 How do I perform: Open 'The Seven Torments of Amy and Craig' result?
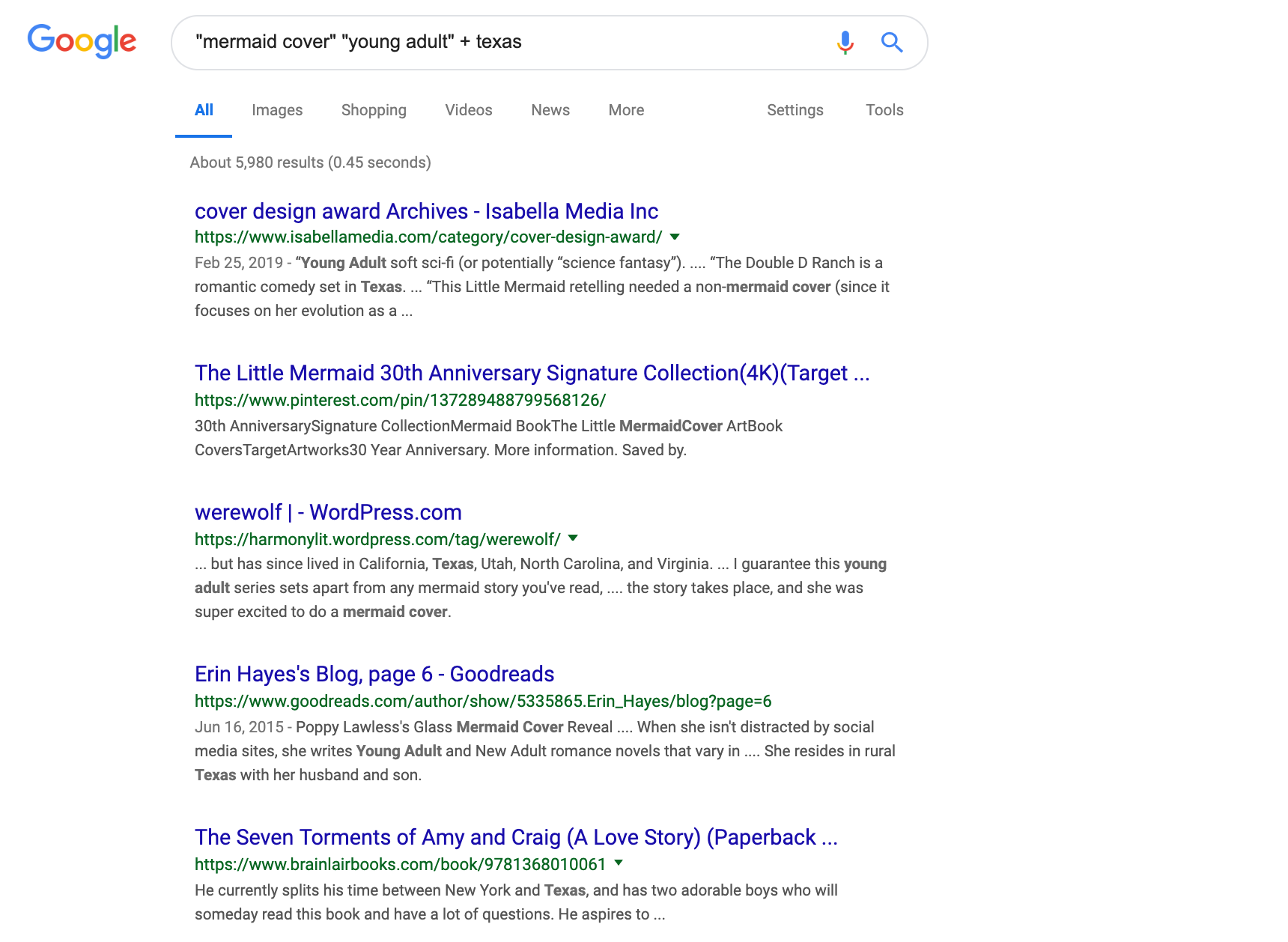(516, 837)
